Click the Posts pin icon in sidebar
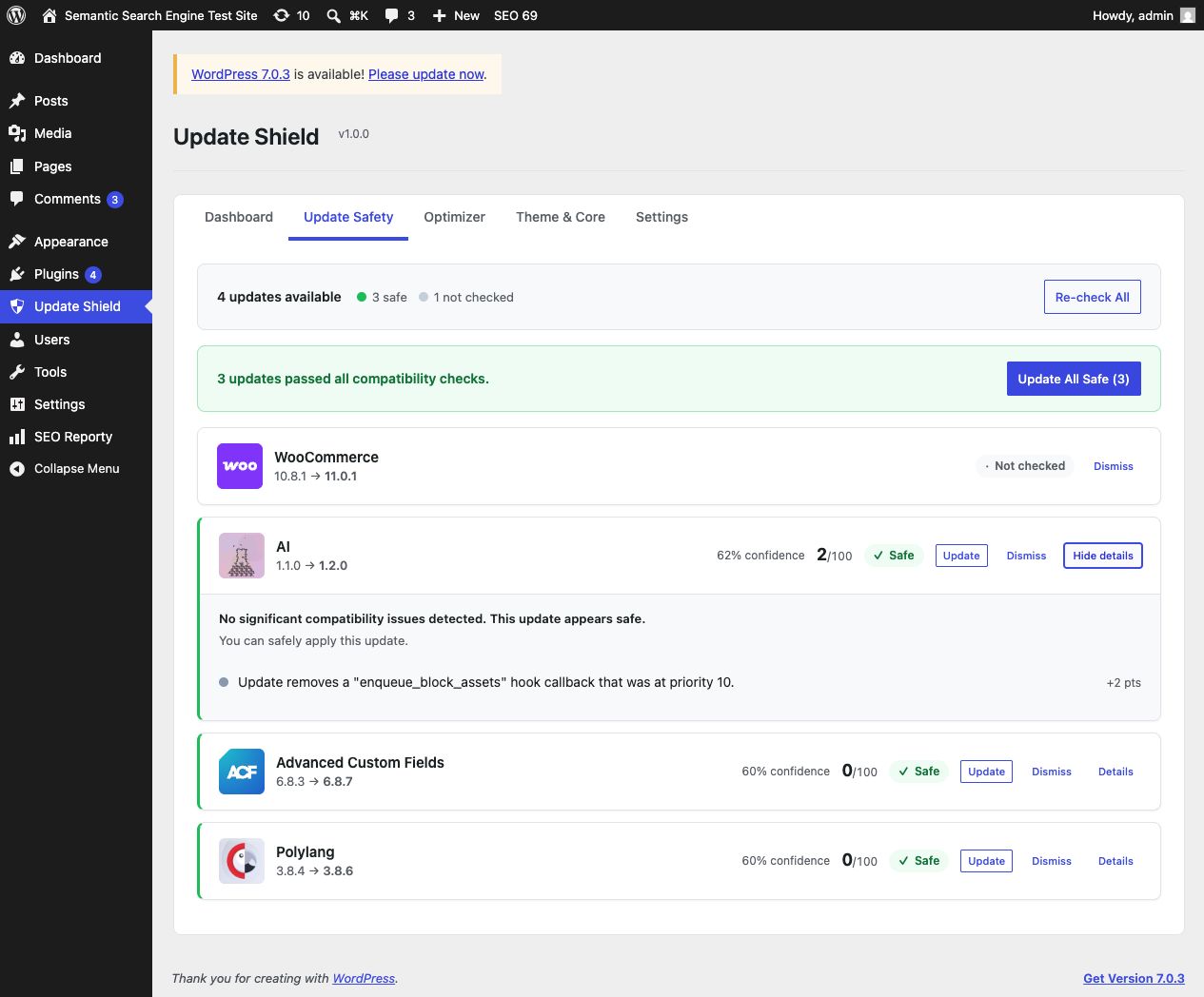 17,101
